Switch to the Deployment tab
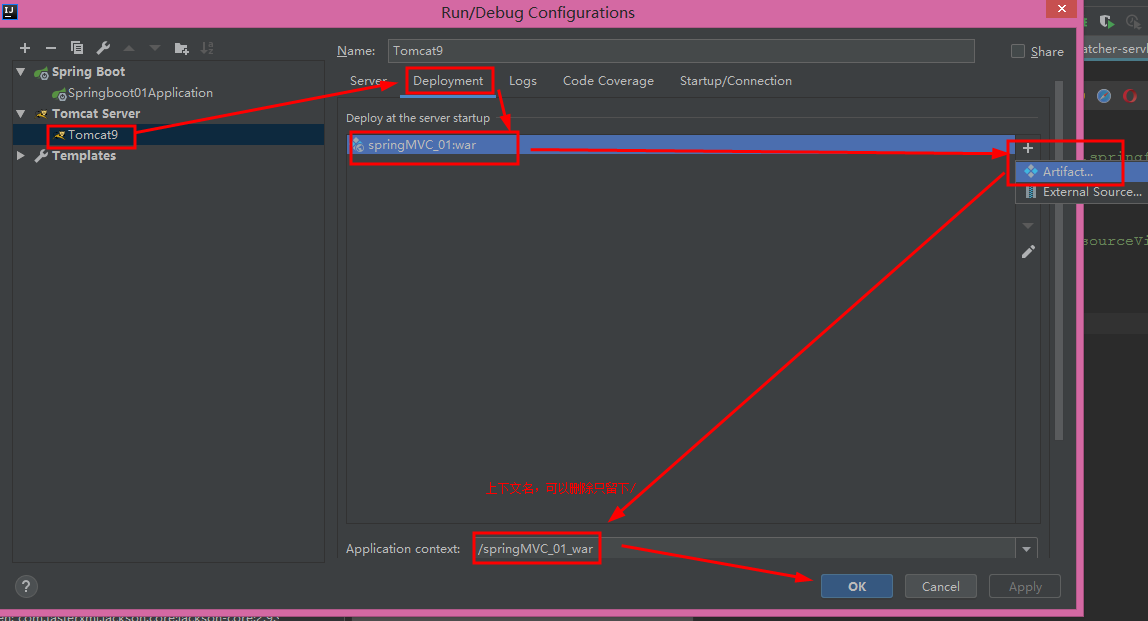Viewport: 1148px width, 621px height. [x=448, y=81]
